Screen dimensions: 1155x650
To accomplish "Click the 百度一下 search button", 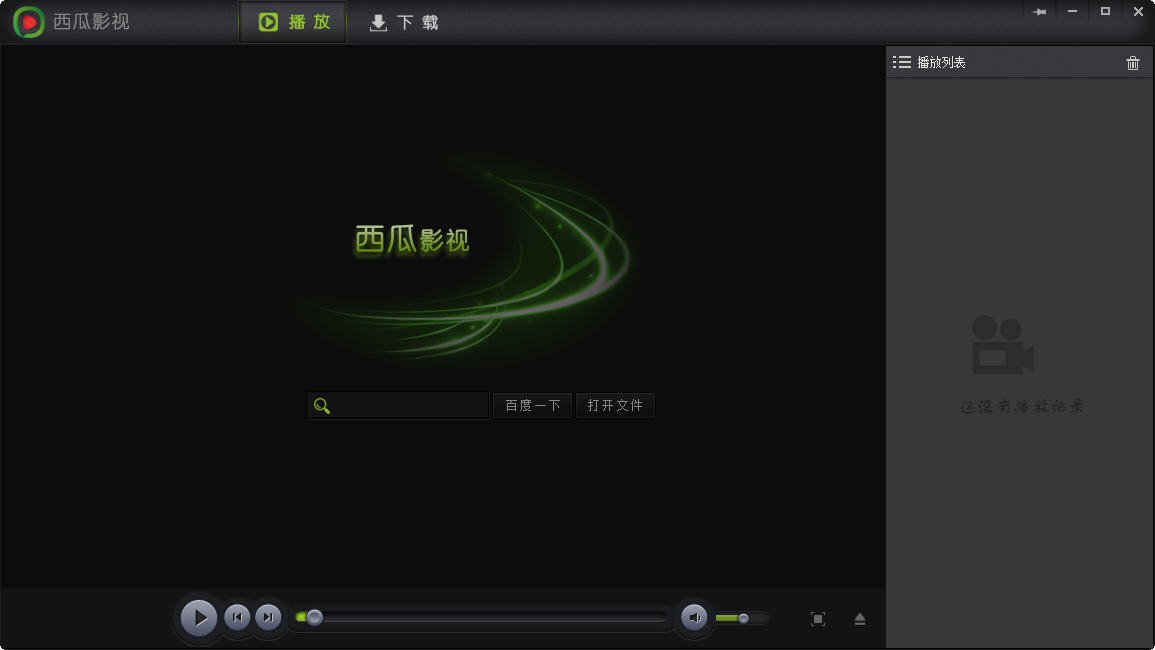I will tap(532, 405).
